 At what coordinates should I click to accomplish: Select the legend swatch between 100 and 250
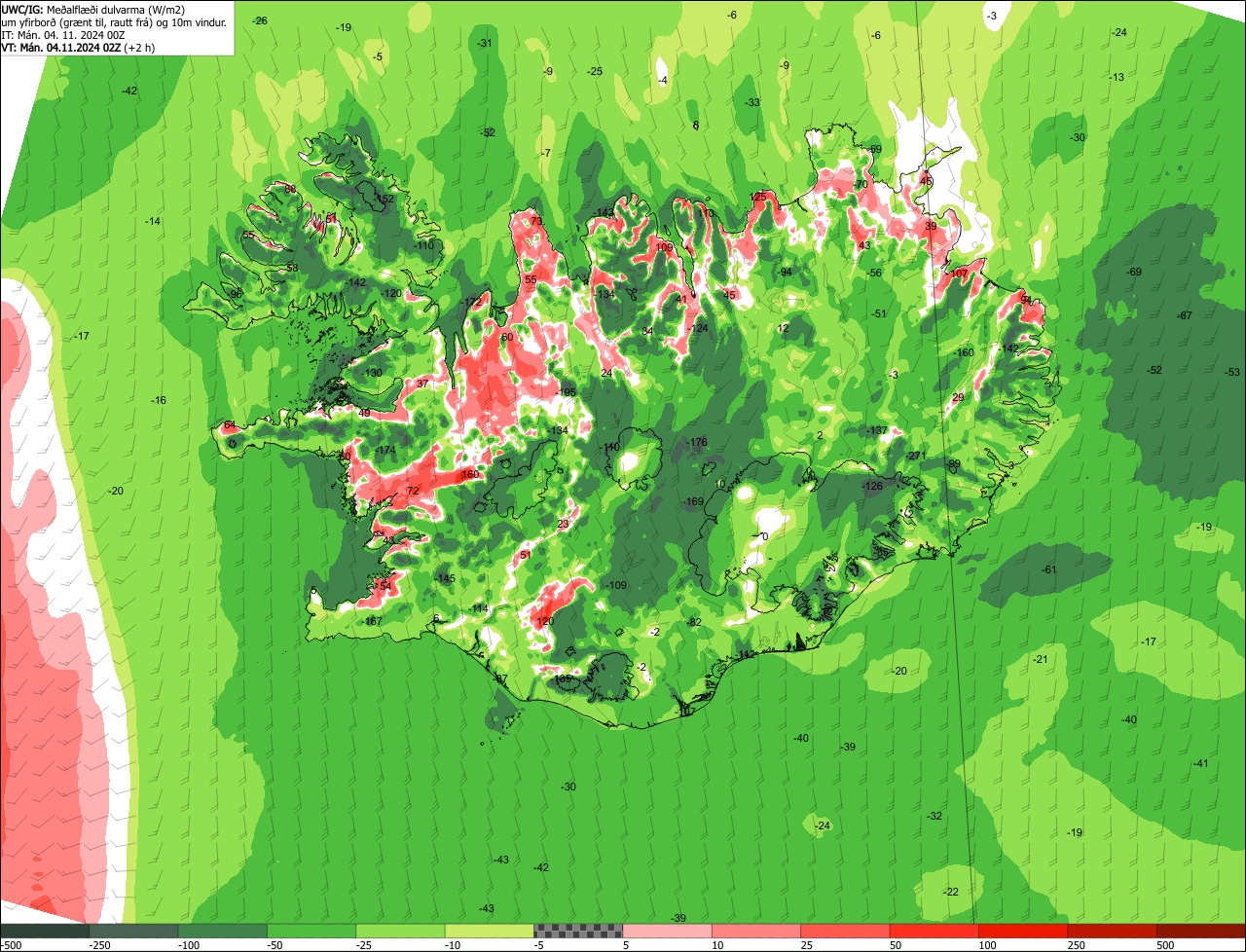(x=1024, y=931)
